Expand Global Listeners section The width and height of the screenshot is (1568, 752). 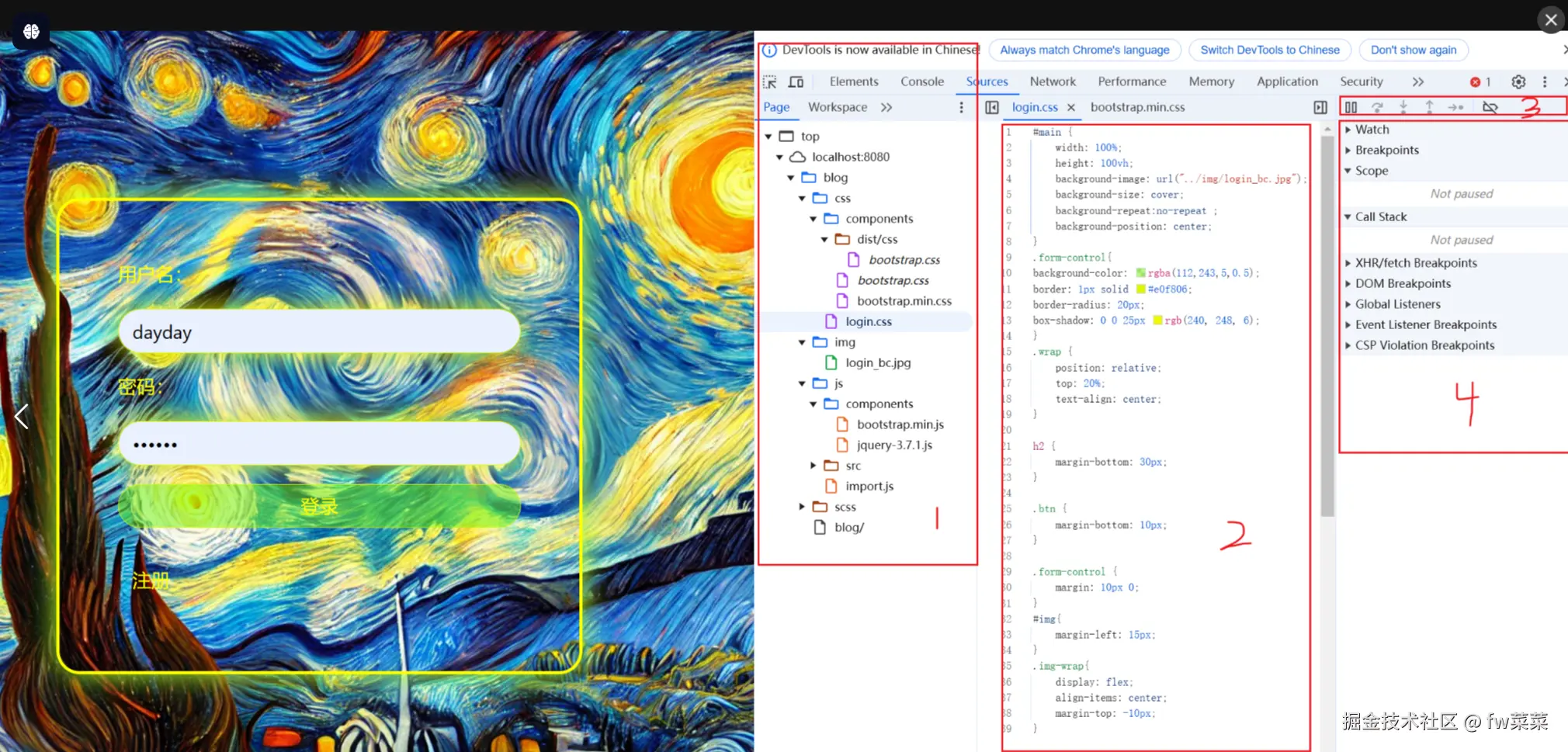tap(1348, 304)
